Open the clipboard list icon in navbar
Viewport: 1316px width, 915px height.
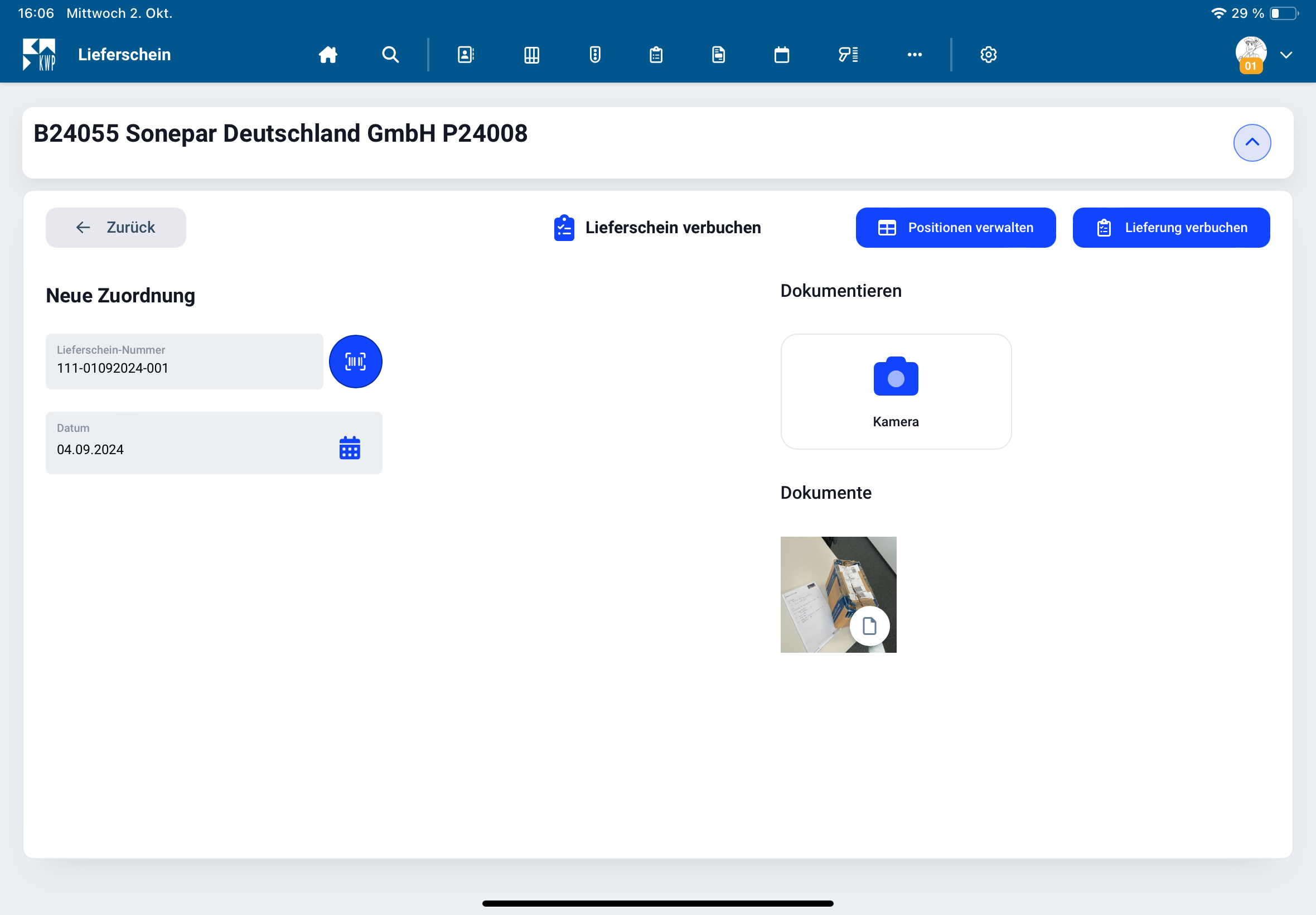coord(656,55)
